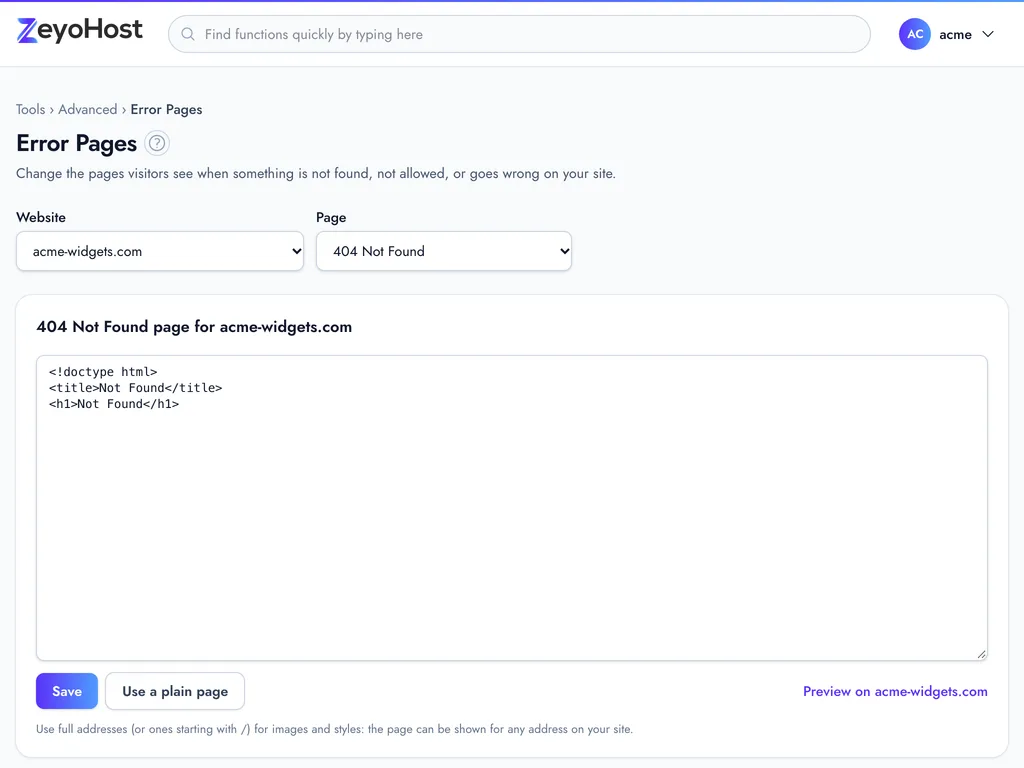Click the Save button
This screenshot has height=768, width=1024.
point(67,691)
